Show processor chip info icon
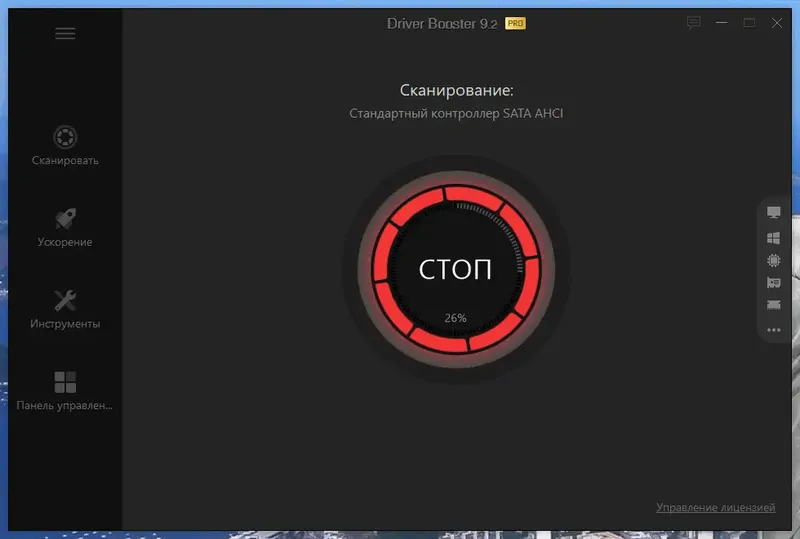This screenshot has height=539, width=800. (773, 260)
